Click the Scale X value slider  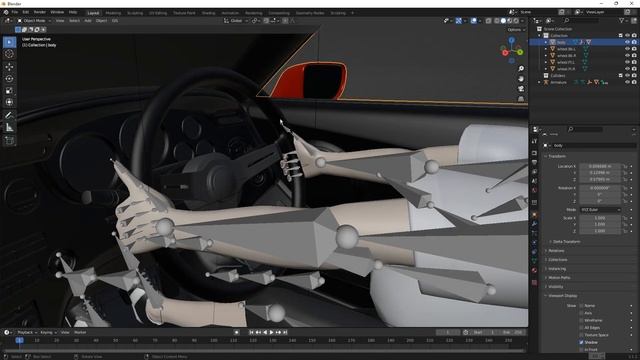600,218
